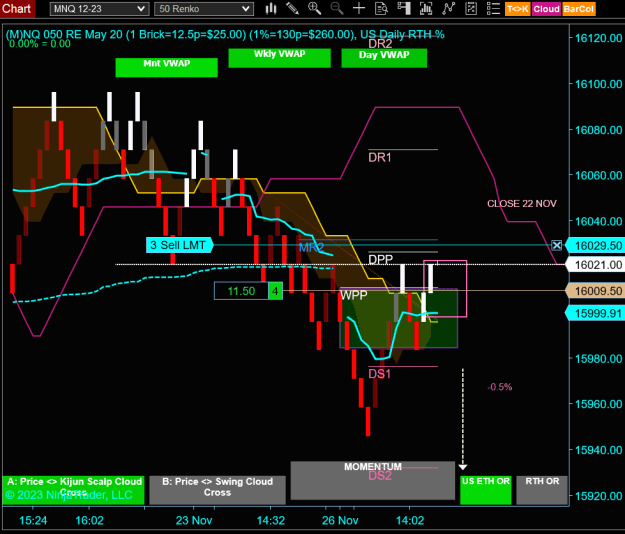The height and width of the screenshot is (534, 625).
Task: Toggle the RTH OR gray button
Action: pos(542,490)
